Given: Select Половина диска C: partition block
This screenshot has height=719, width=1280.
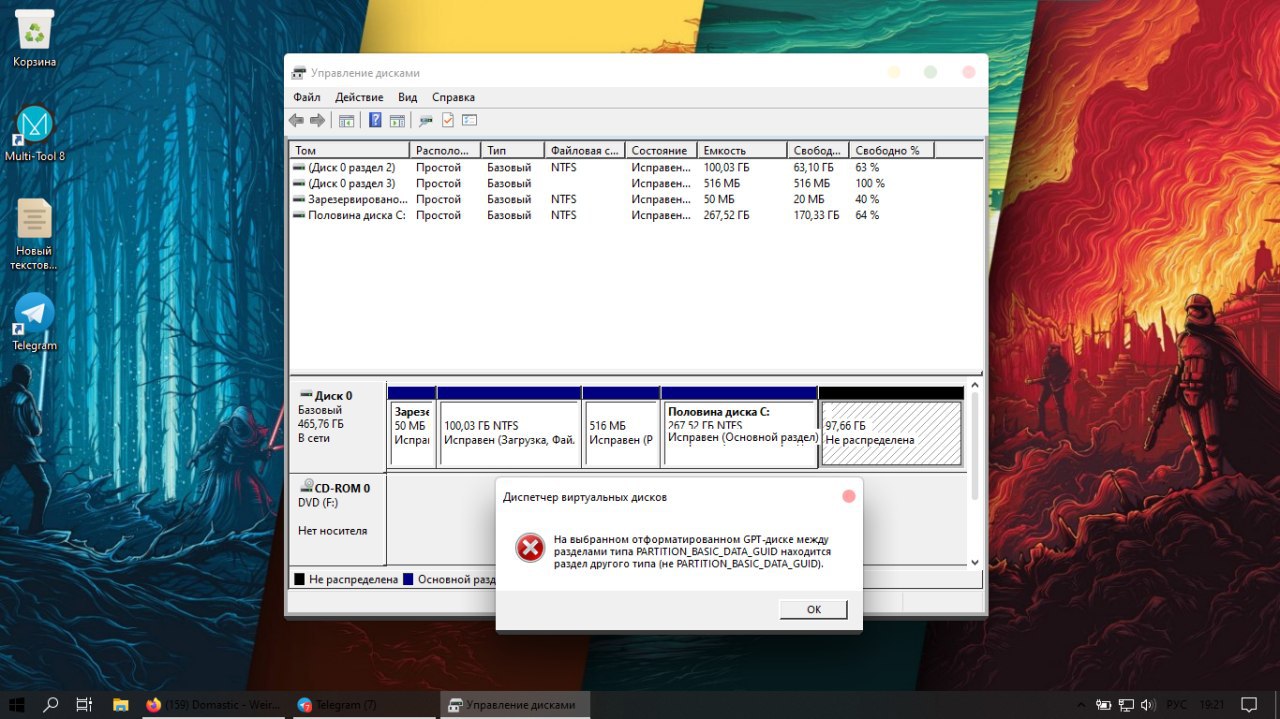Looking at the screenshot, I should coord(740,427).
